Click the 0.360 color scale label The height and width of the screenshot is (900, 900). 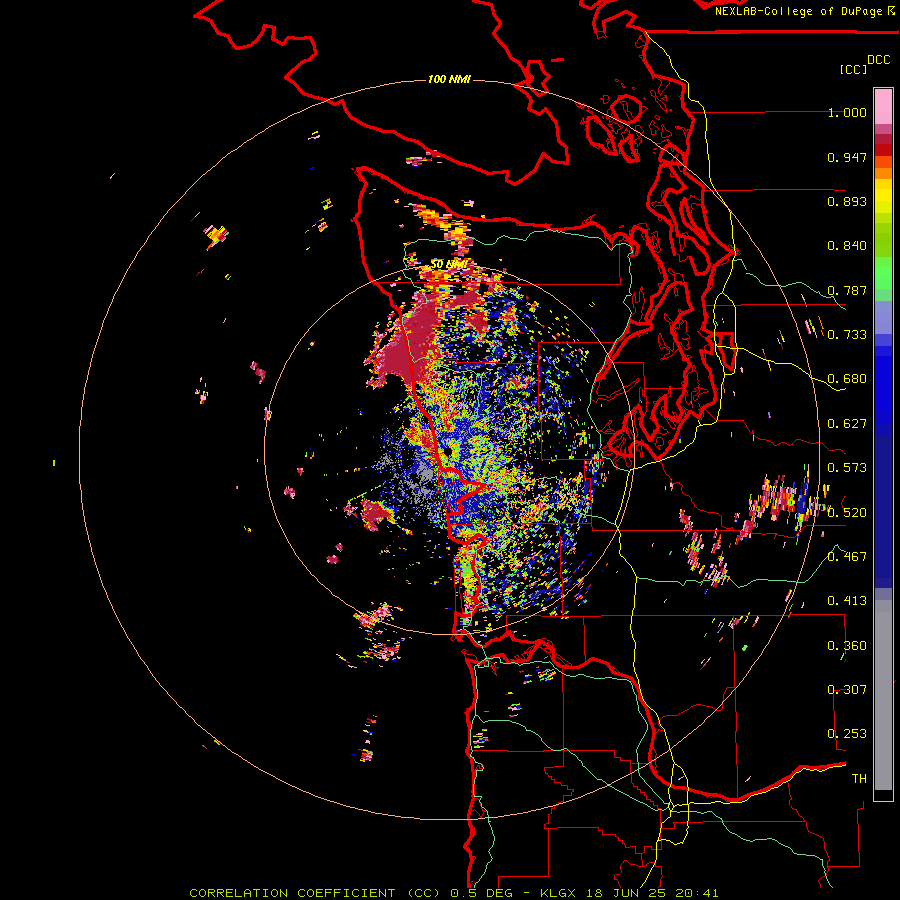click(847, 646)
